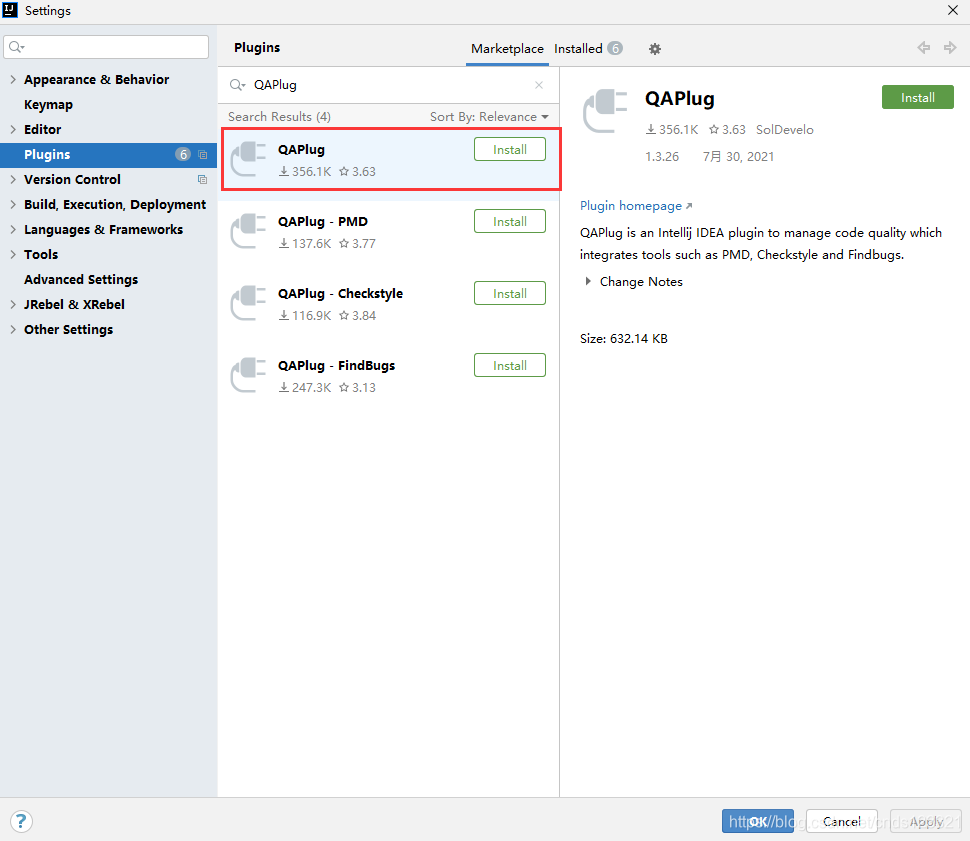Expand Appearance & Behavior settings
Image resolution: width=970 pixels, height=841 pixels.
click(x=13, y=79)
